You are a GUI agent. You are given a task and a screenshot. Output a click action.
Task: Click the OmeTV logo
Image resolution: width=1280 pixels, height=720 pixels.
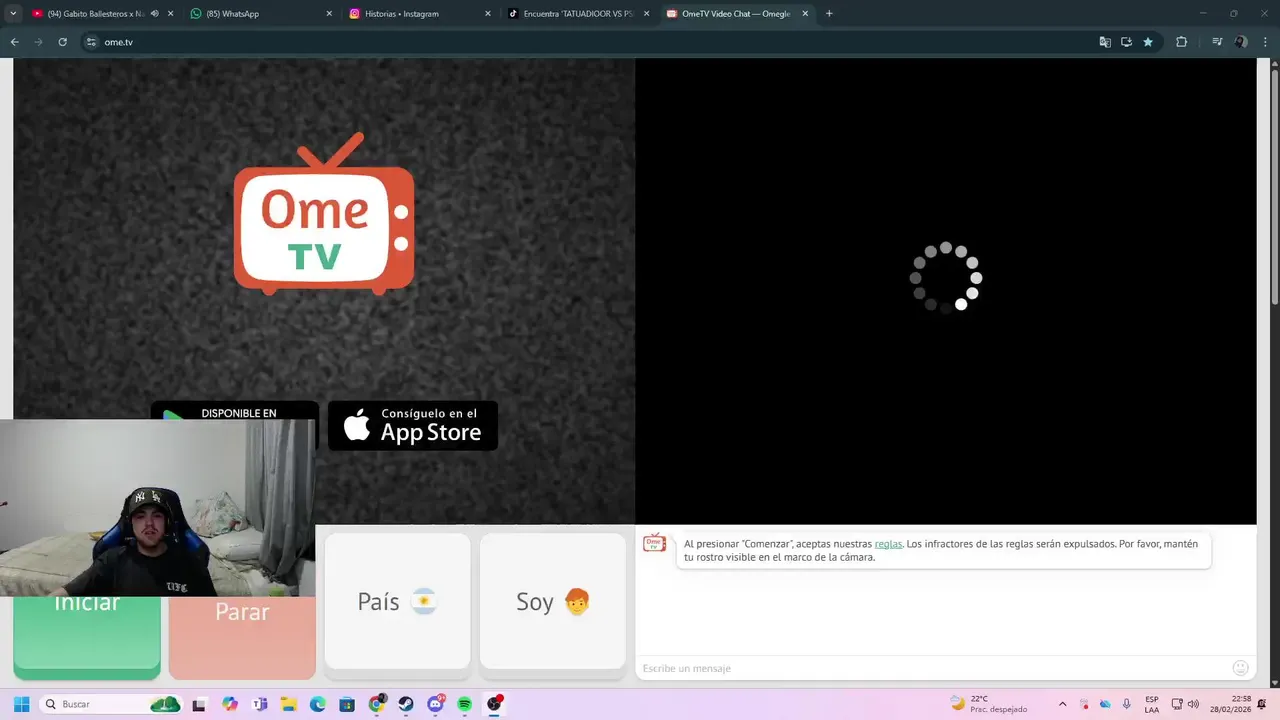click(x=324, y=214)
